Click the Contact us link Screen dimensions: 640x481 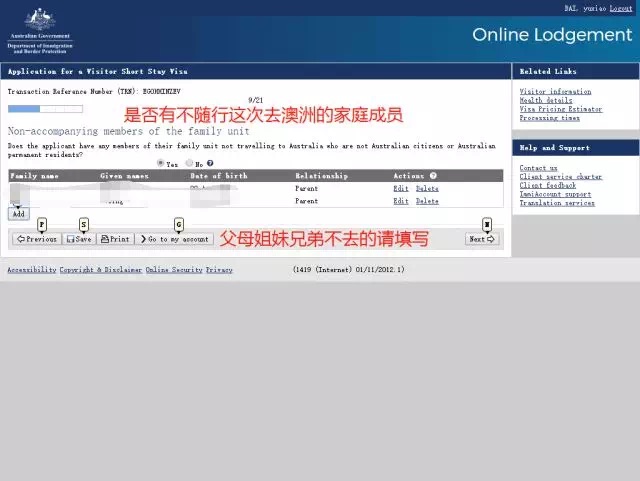point(538,168)
